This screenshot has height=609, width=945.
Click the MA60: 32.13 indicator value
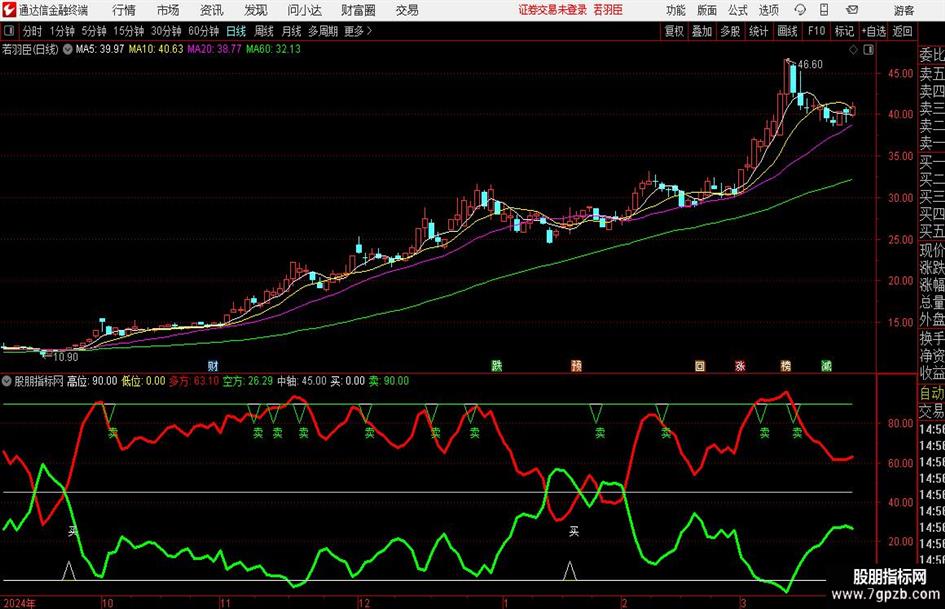tap(273, 49)
